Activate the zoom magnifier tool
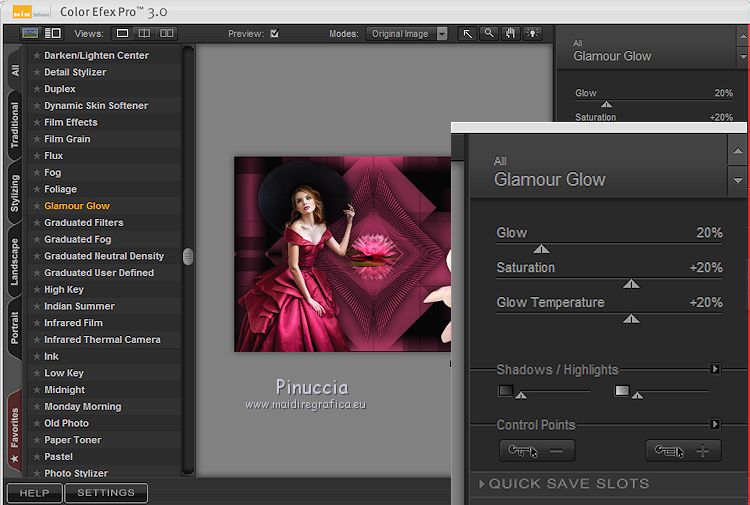Viewport: 750px width, 505px height. pos(489,33)
